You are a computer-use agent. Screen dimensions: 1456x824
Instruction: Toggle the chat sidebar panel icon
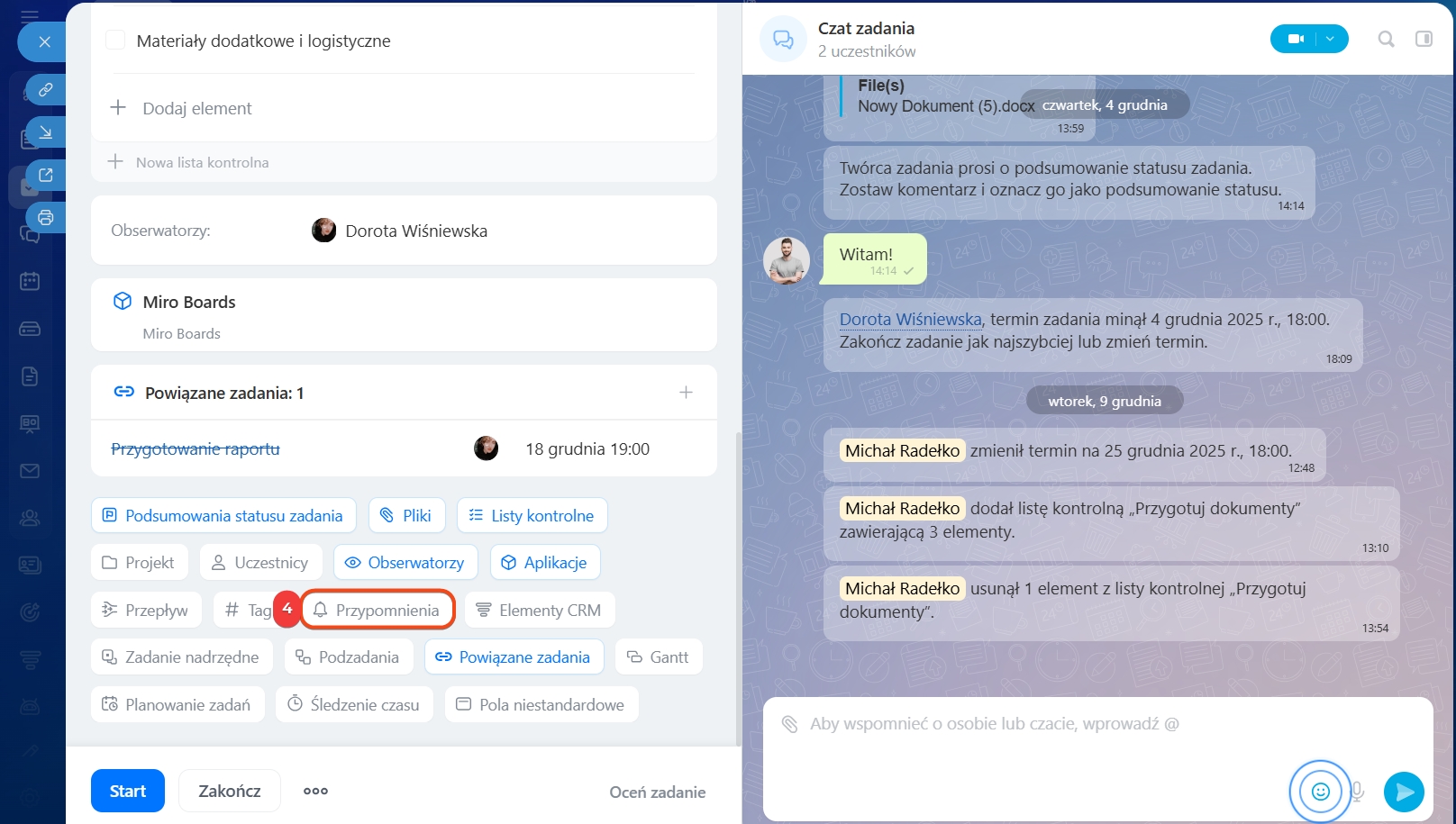coord(1424,39)
